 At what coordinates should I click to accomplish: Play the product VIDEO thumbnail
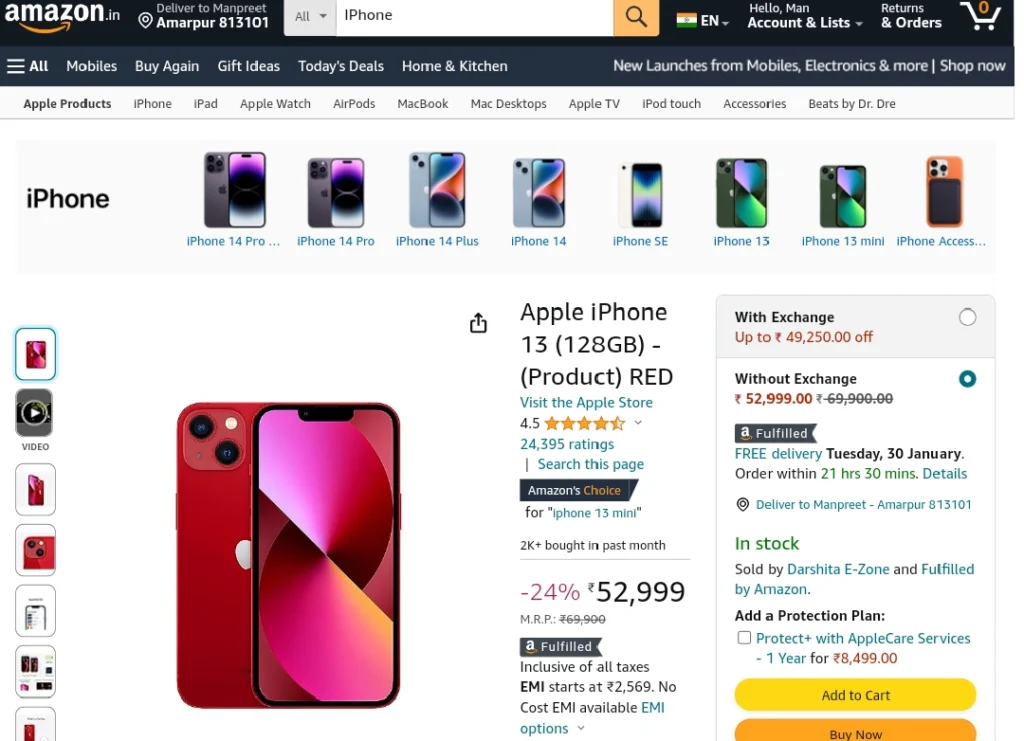(35, 413)
